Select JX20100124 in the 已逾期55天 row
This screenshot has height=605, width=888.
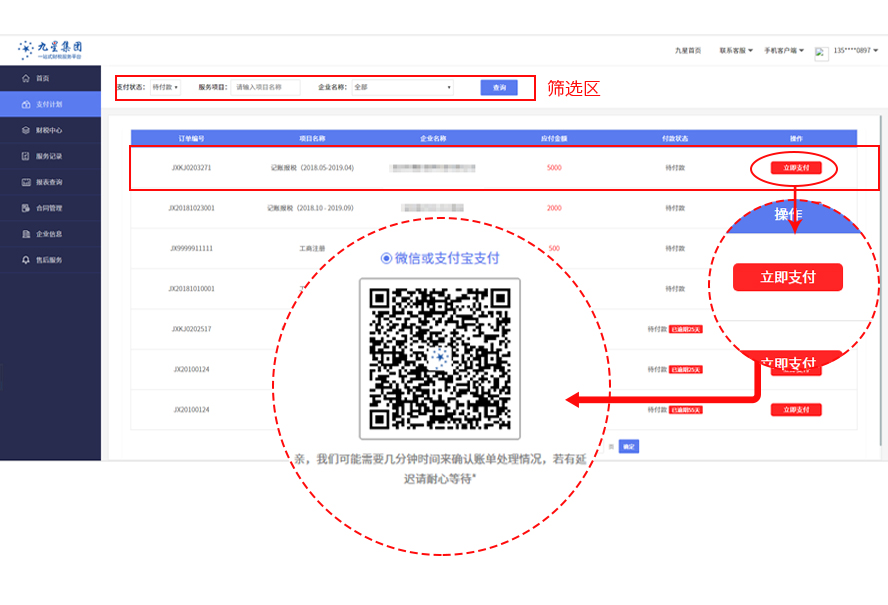pyautogui.click(x=191, y=410)
